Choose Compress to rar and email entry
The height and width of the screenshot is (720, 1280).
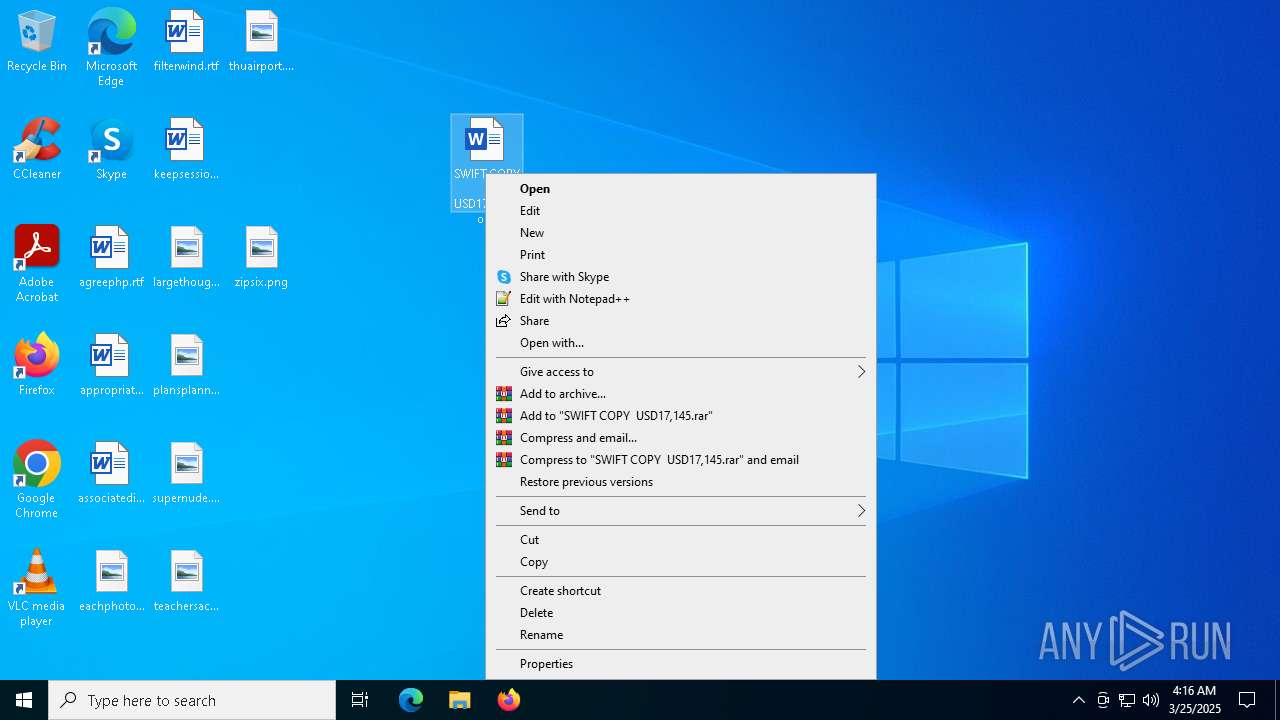coord(681,460)
